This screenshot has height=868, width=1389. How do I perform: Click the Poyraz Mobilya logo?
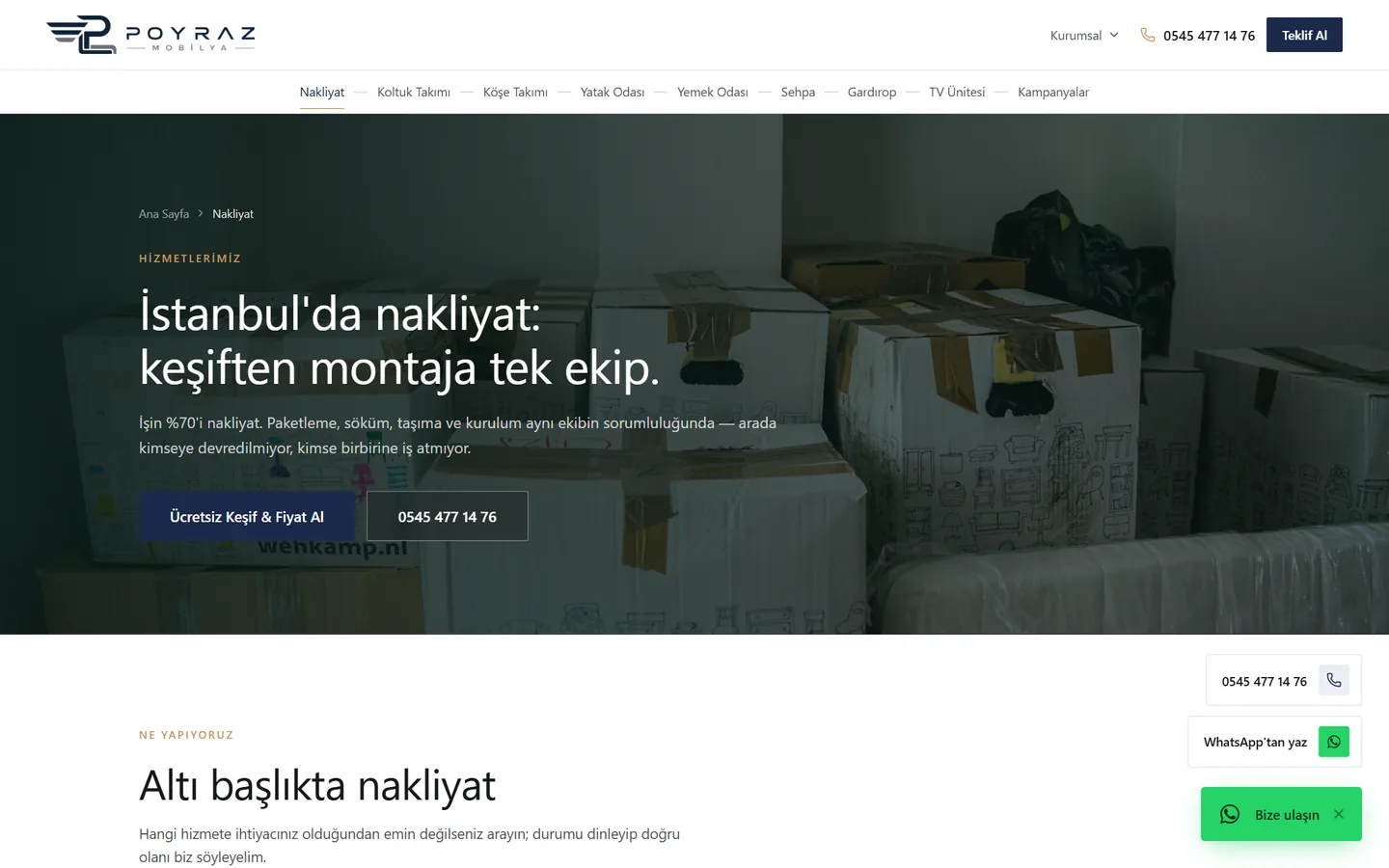pyautogui.click(x=150, y=35)
